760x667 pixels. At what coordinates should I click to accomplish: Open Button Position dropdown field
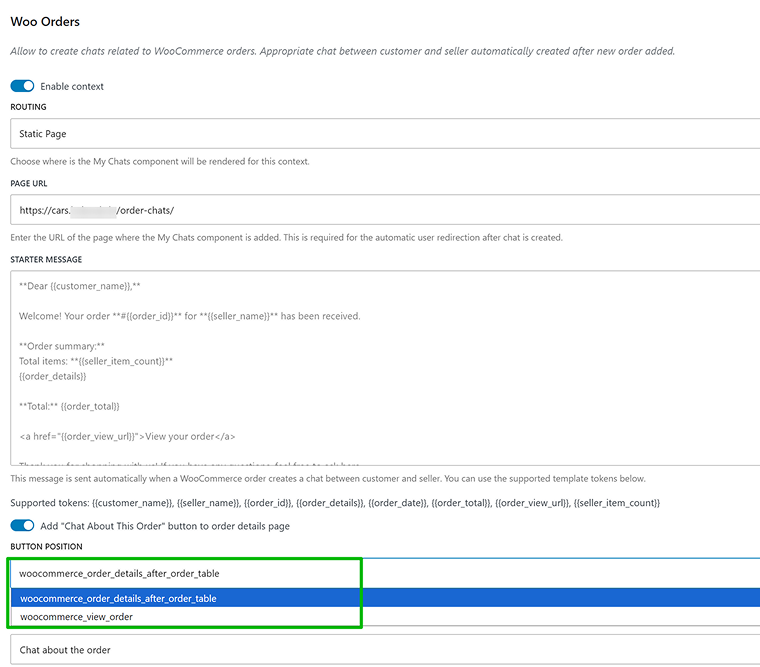click(385, 573)
